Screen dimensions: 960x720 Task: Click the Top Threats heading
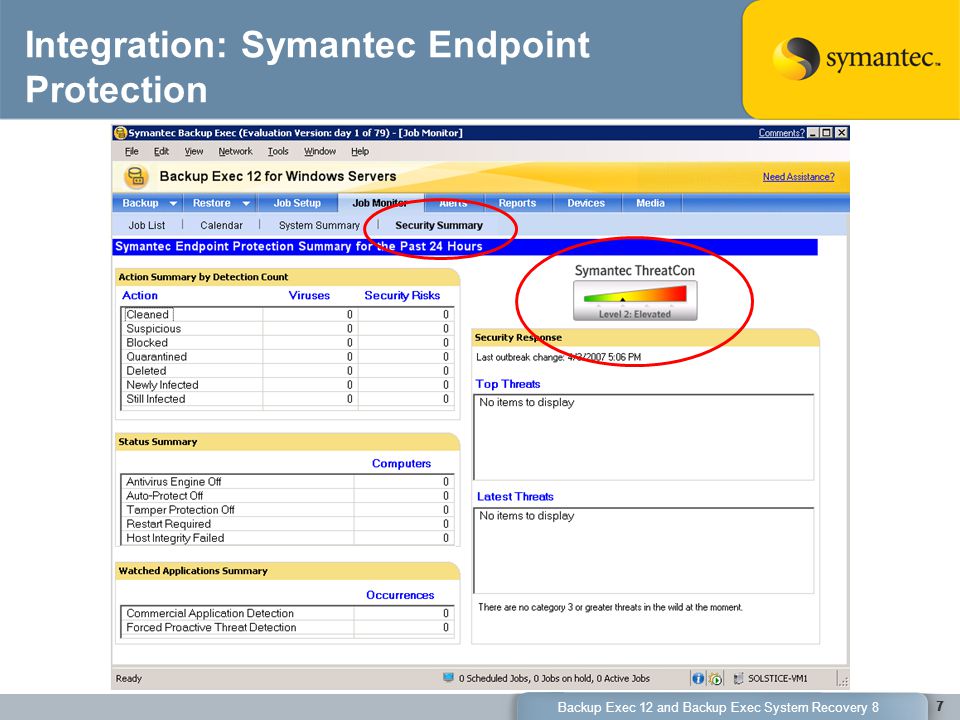[508, 384]
